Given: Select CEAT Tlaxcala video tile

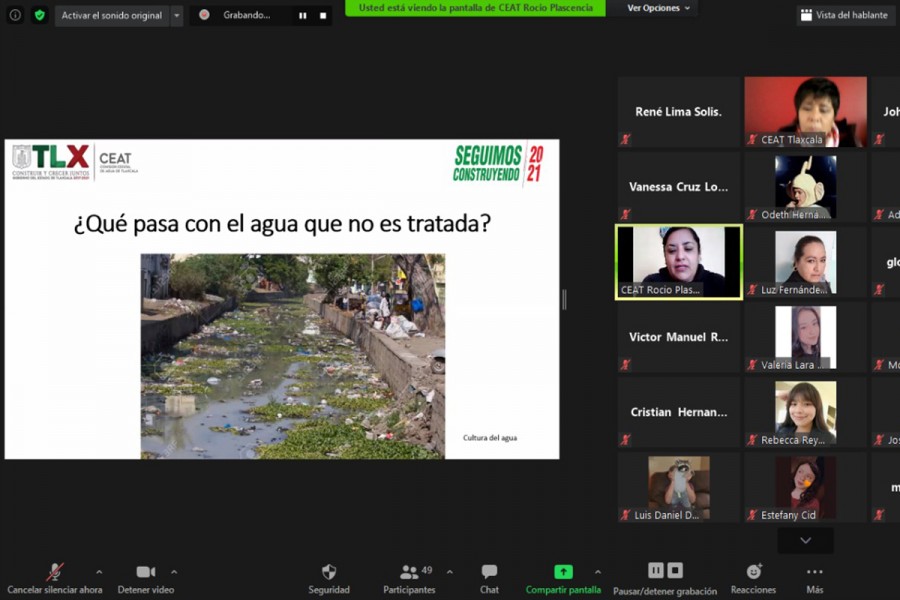Looking at the screenshot, I should (x=805, y=112).
